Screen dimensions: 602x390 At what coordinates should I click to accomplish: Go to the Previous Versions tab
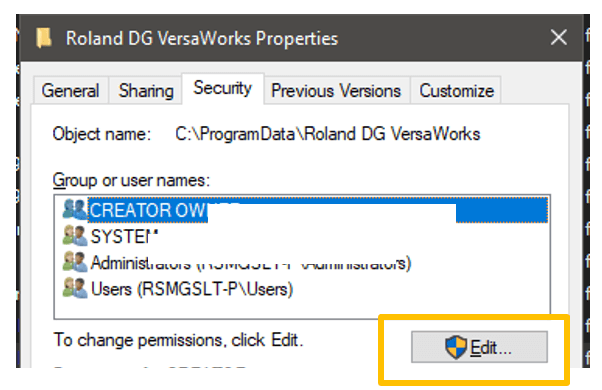click(336, 91)
